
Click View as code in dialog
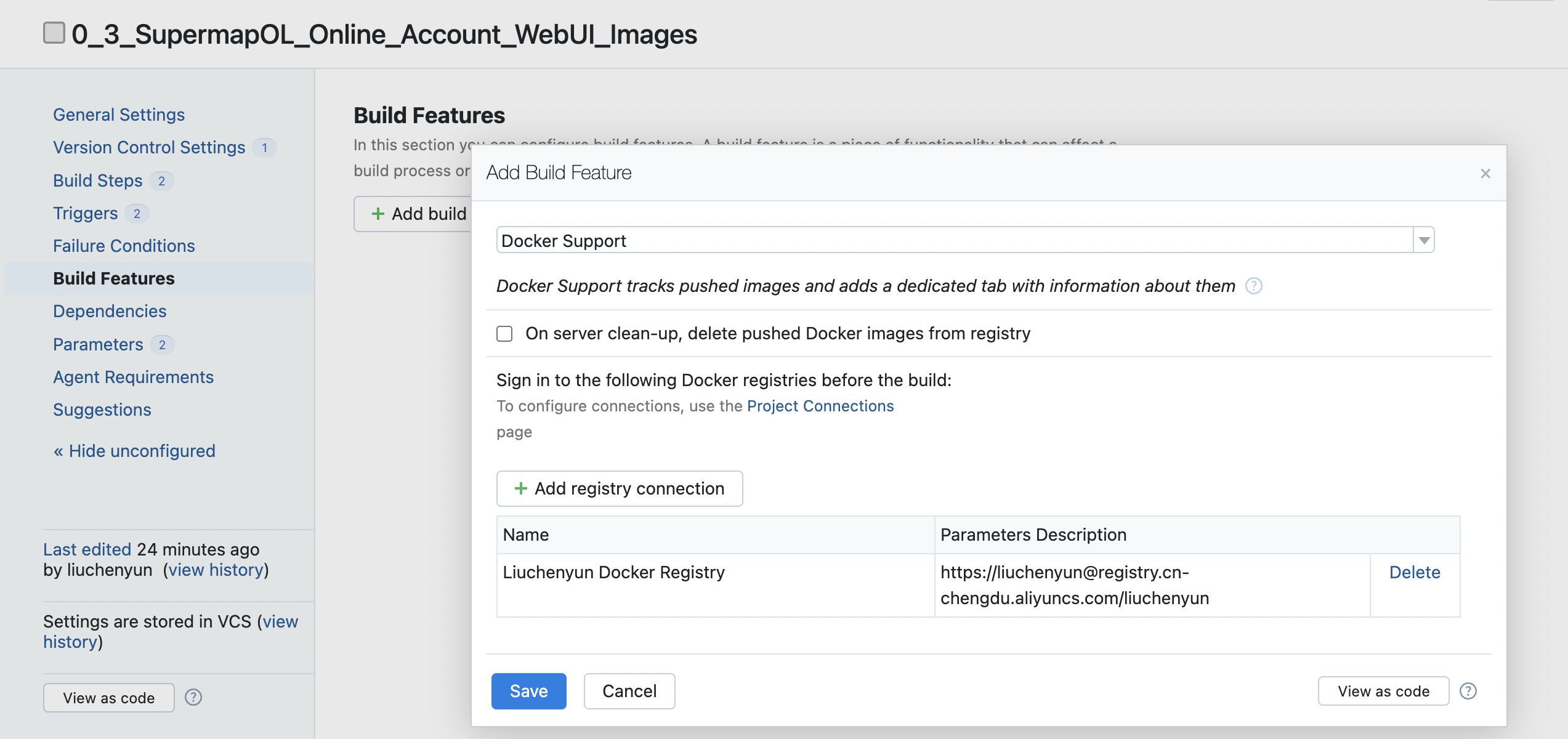click(1383, 691)
